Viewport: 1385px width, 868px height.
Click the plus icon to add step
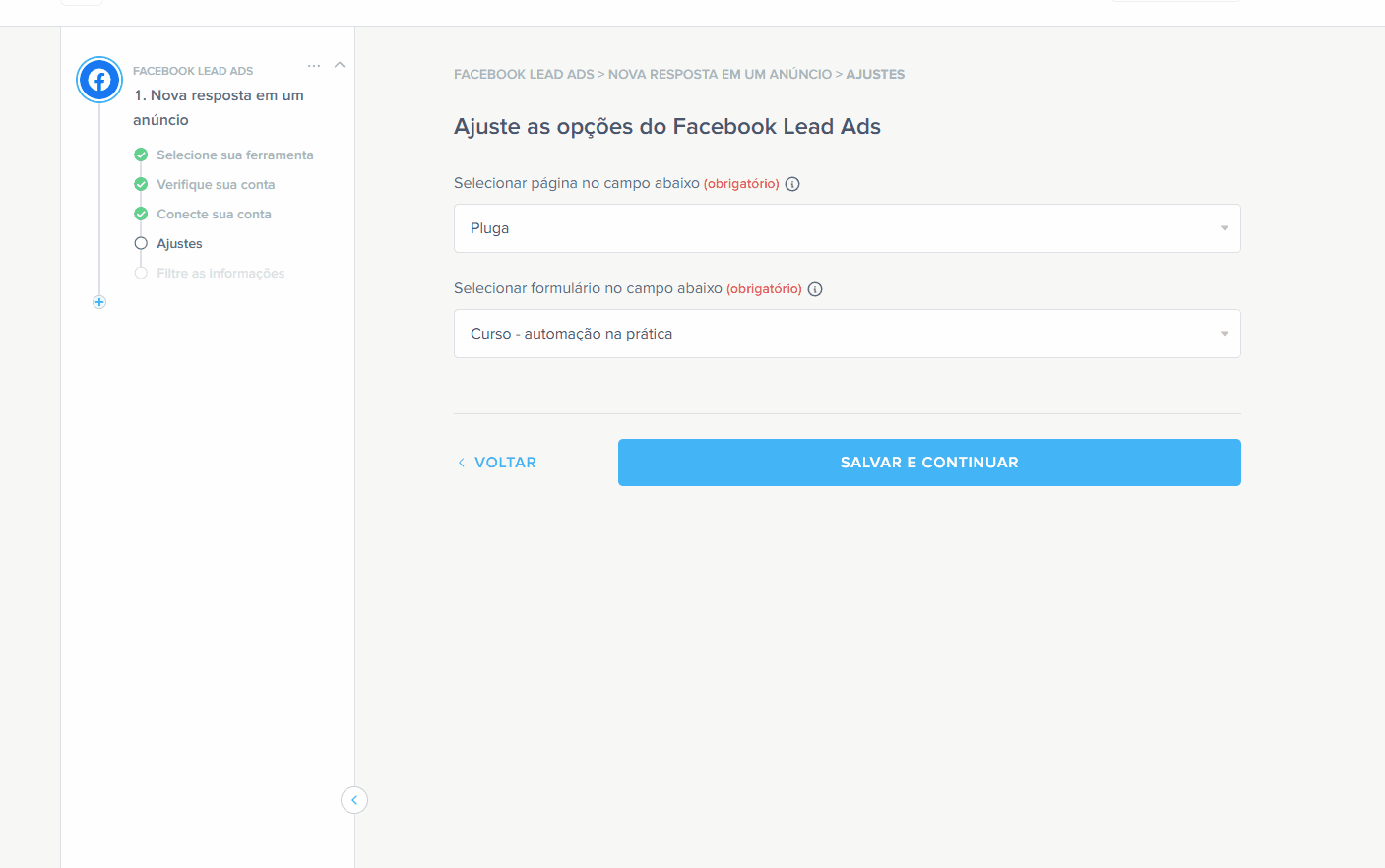point(99,302)
